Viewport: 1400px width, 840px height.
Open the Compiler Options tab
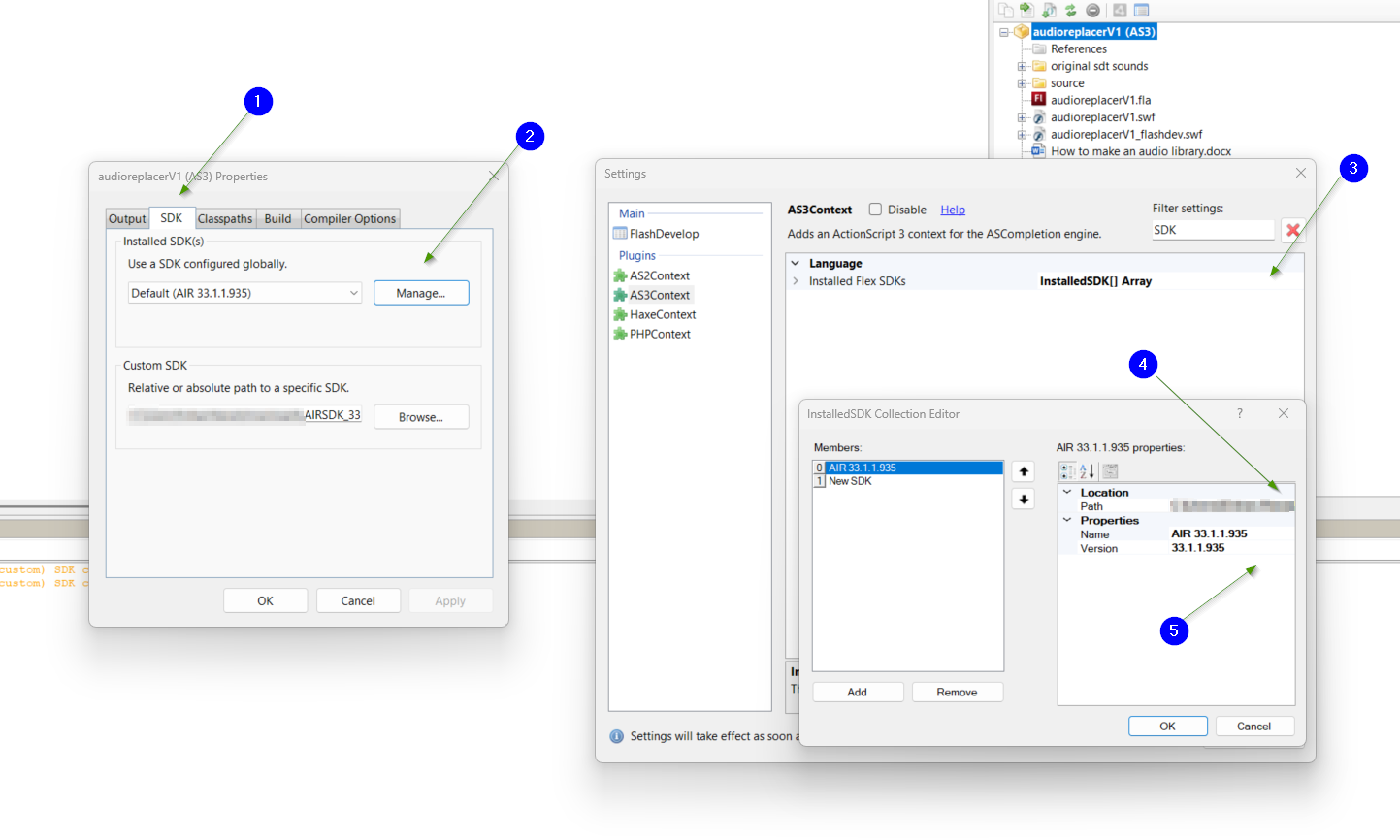pos(349,219)
